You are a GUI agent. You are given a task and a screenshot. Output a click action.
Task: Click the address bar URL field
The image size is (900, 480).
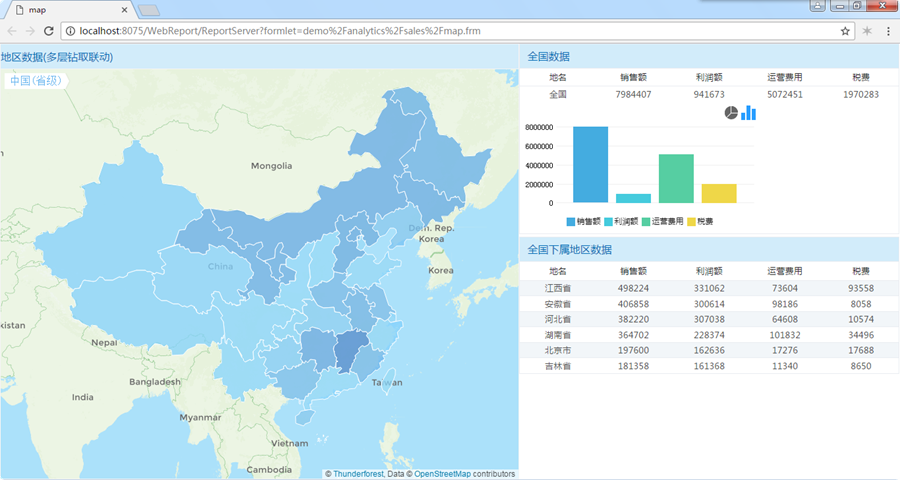pos(457,31)
